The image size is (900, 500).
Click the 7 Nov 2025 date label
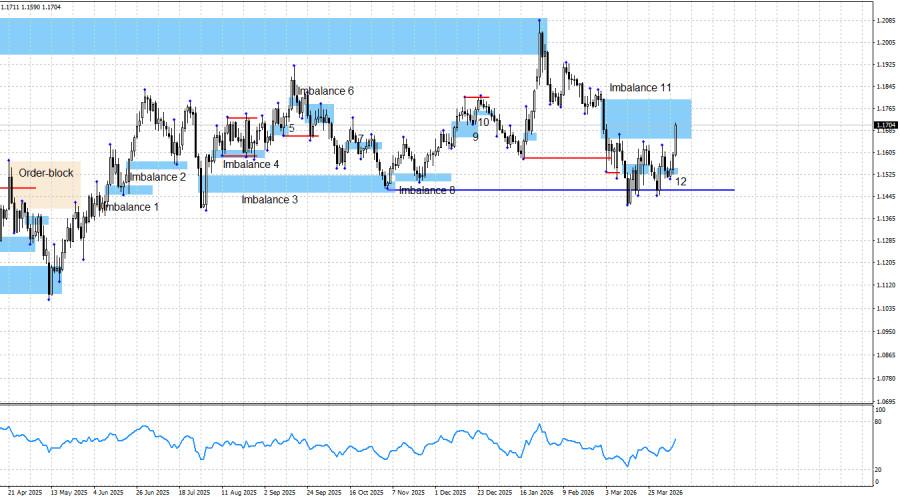tap(408, 493)
